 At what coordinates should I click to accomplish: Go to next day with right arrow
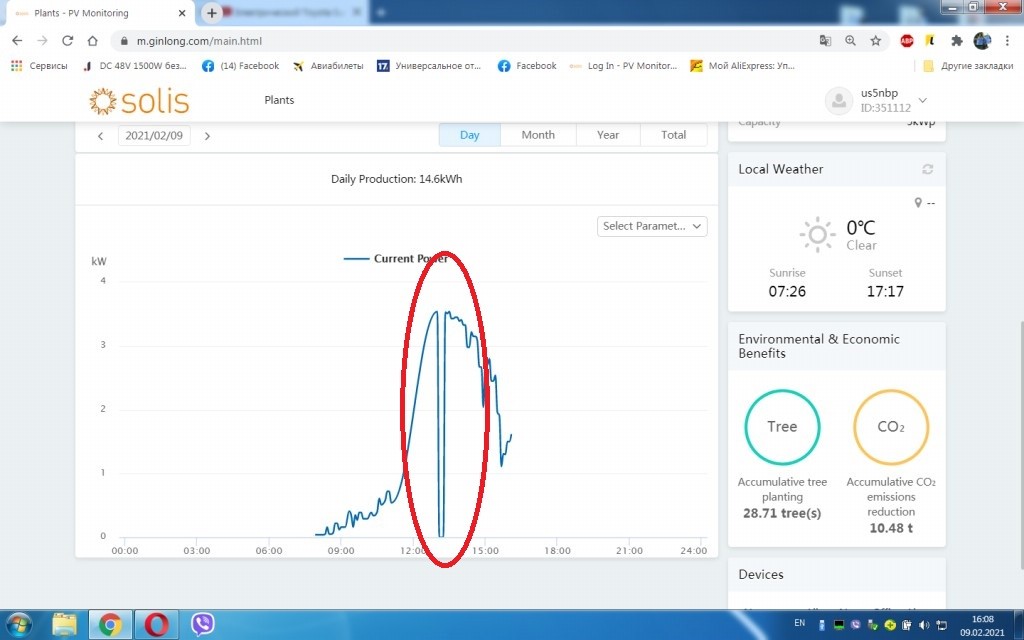207,136
